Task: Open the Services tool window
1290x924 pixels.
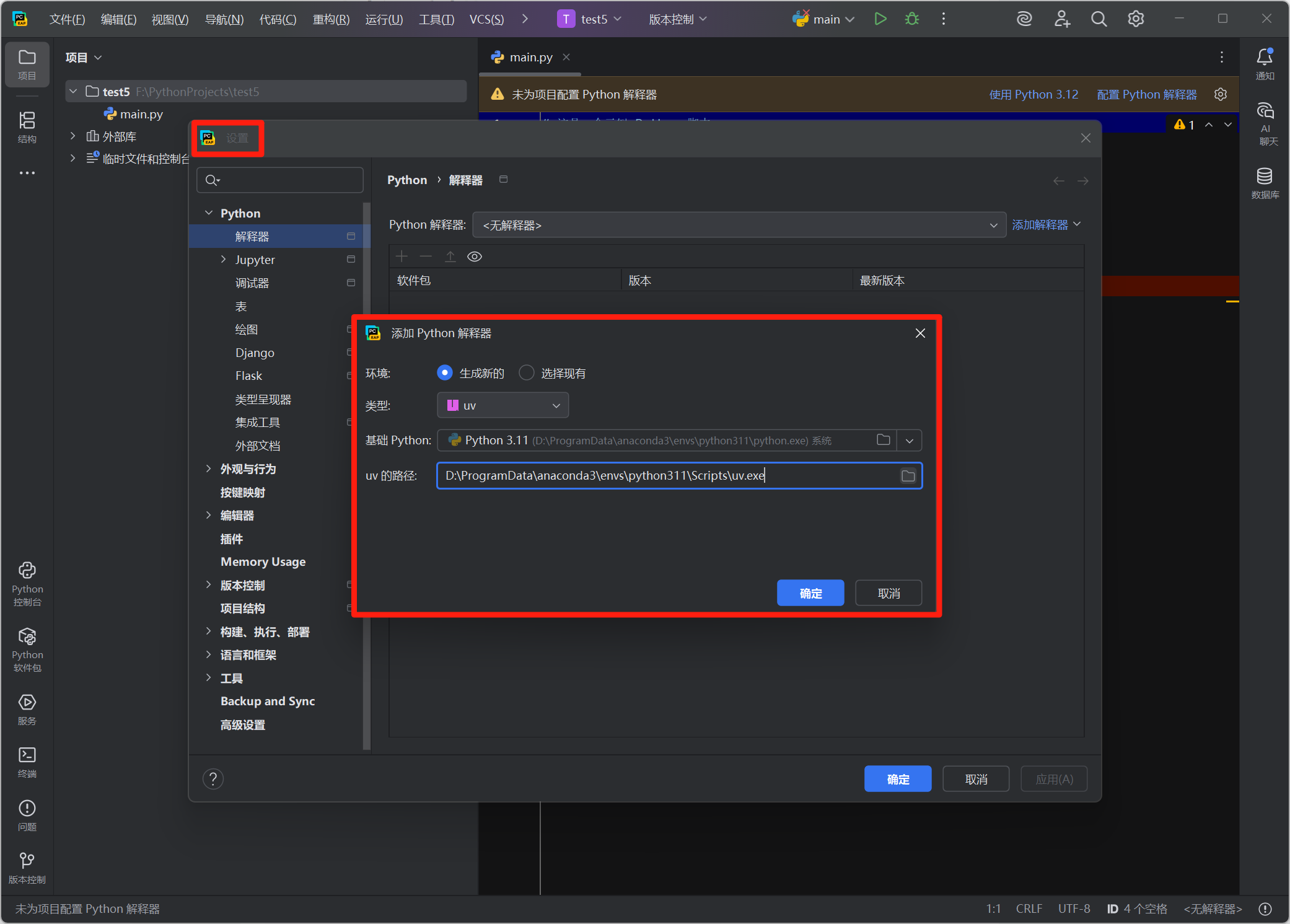Action: point(27,708)
